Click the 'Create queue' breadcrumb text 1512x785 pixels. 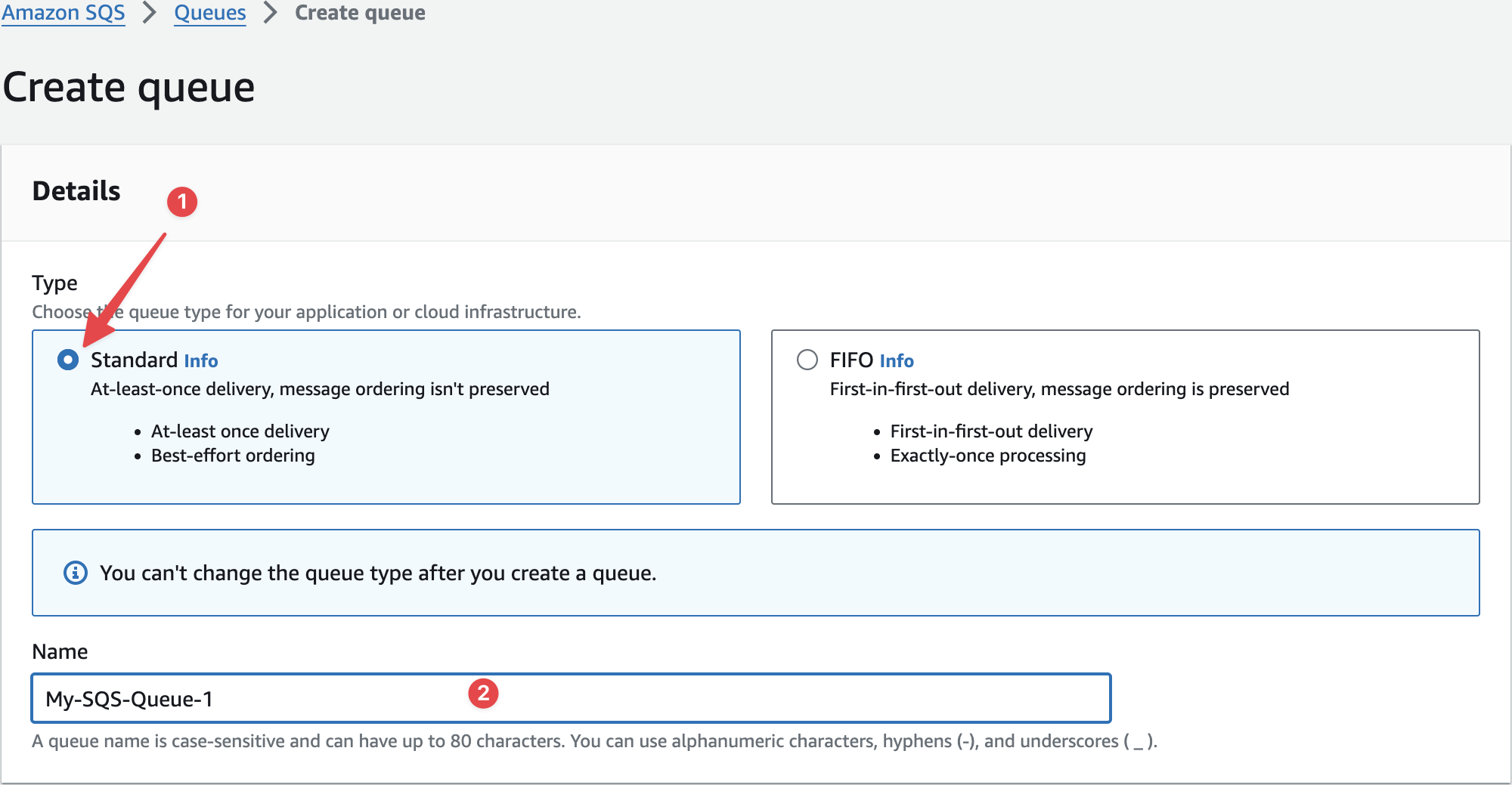click(x=360, y=13)
